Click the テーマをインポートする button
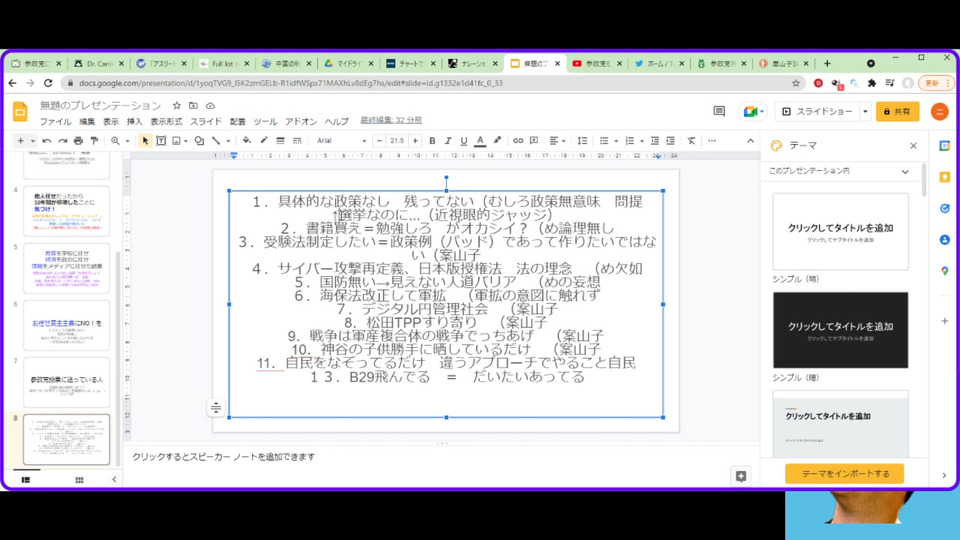 (844, 473)
